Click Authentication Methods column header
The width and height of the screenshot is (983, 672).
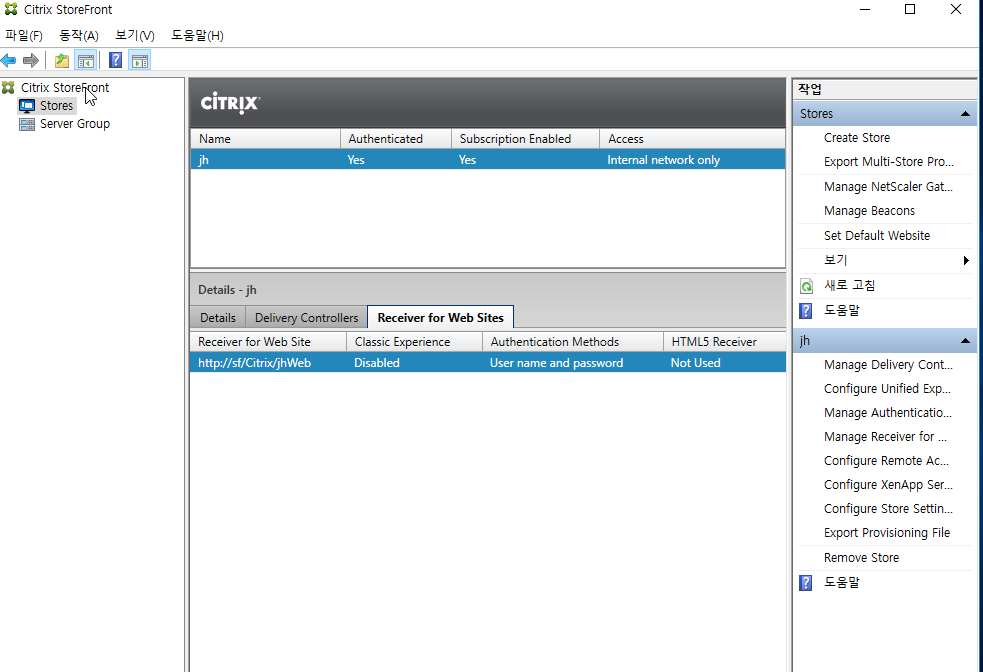pyautogui.click(x=573, y=342)
